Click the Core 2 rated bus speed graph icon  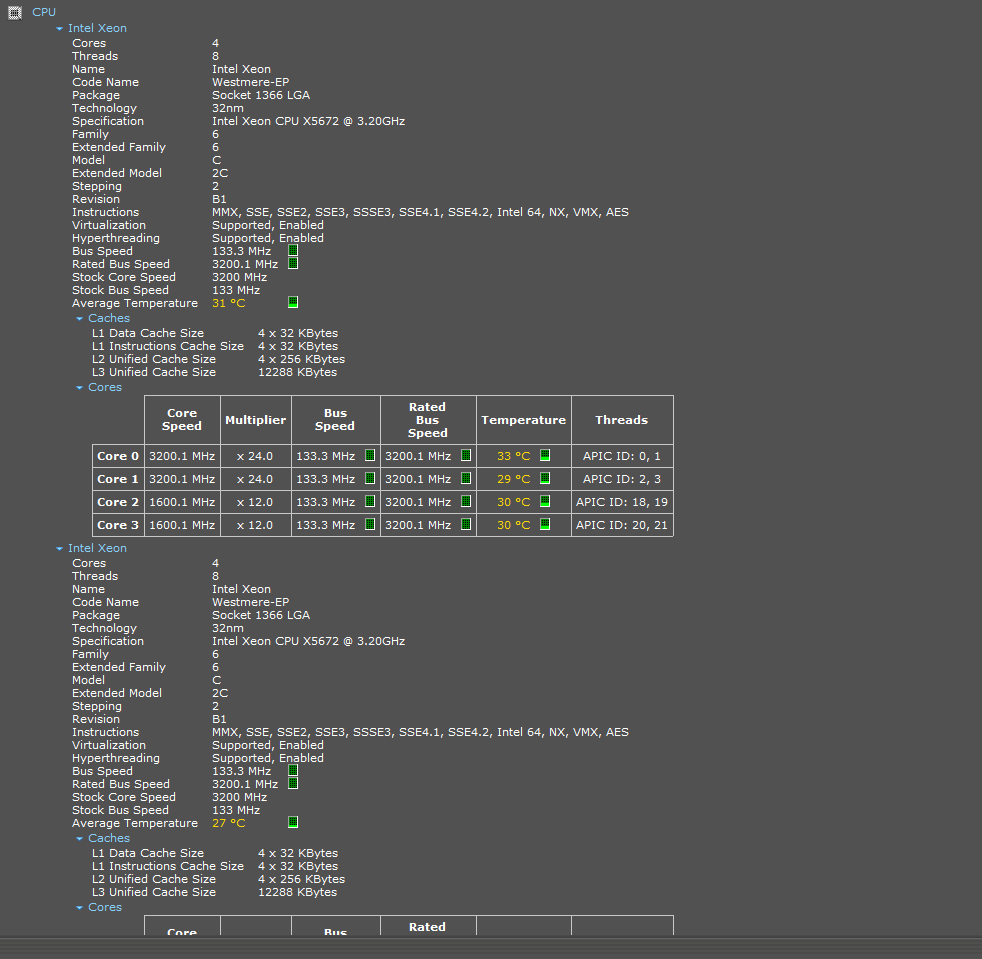pyautogui.click(x=466, y=501)
